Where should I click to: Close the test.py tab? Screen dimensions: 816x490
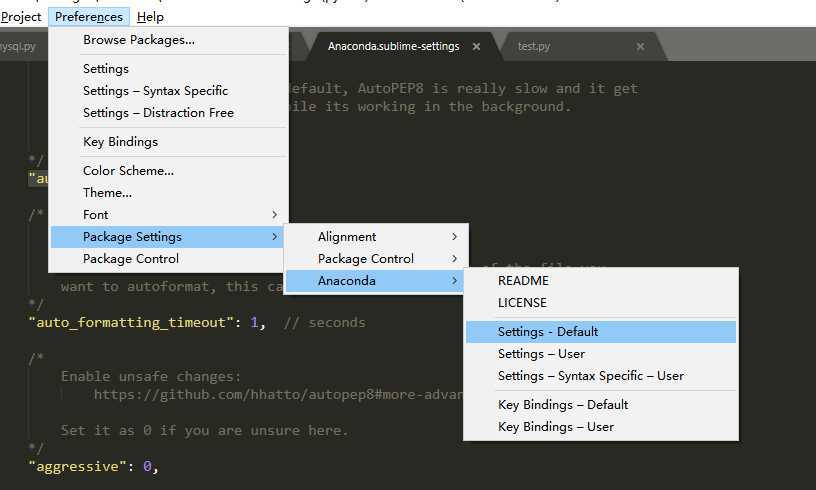[x=641, y=47]
